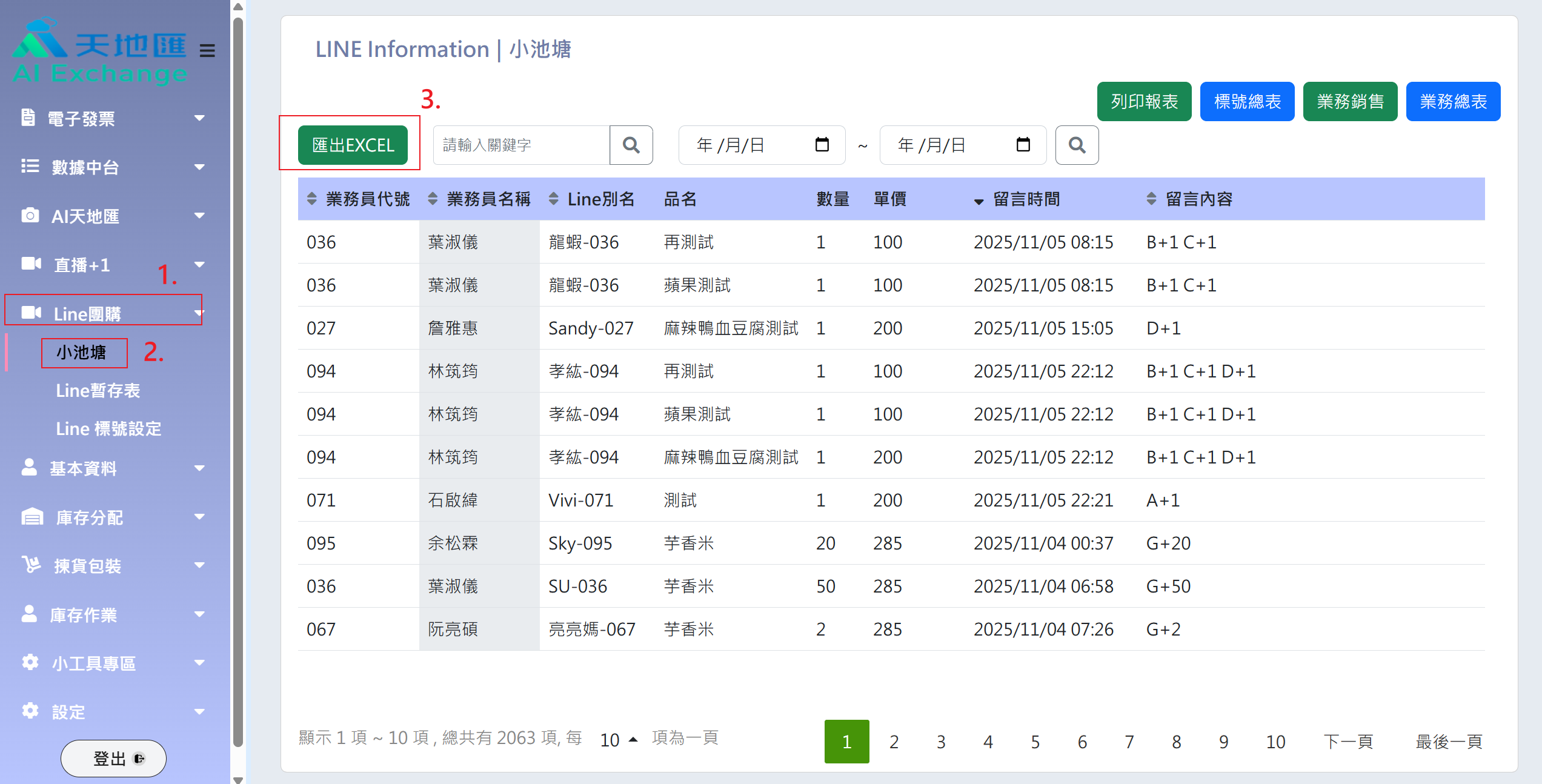This screenshot has height=784, width=1542.
Task: Click the hamburger menu icon beside logo
Action: [x=207, y=50]
